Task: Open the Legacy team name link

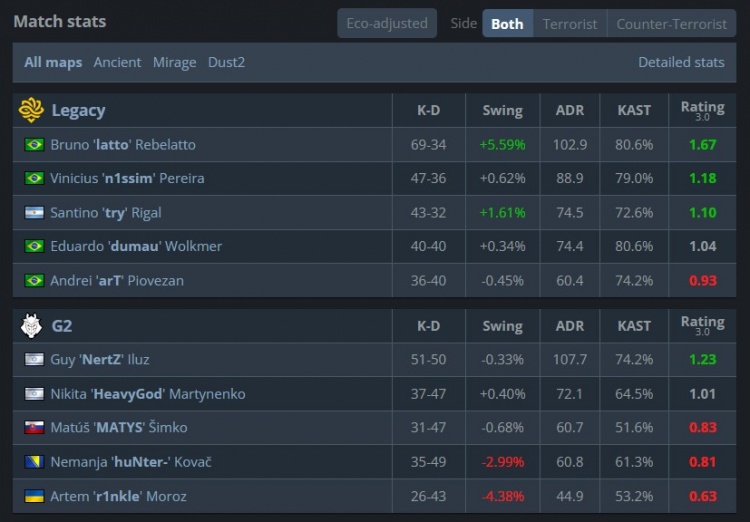Action: click(x=78, y=111)
